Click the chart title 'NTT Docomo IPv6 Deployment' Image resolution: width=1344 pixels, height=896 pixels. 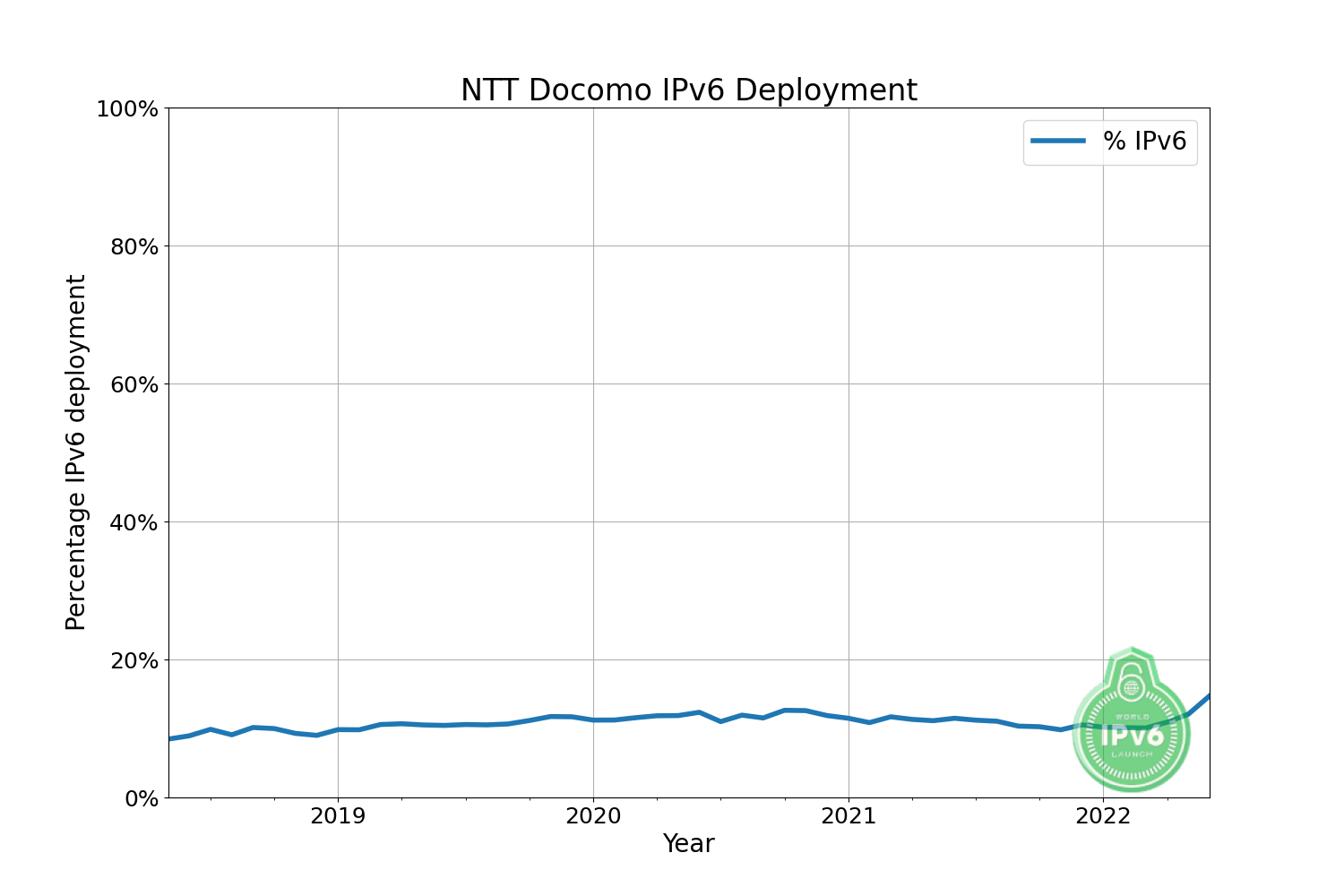pos(688,90)
